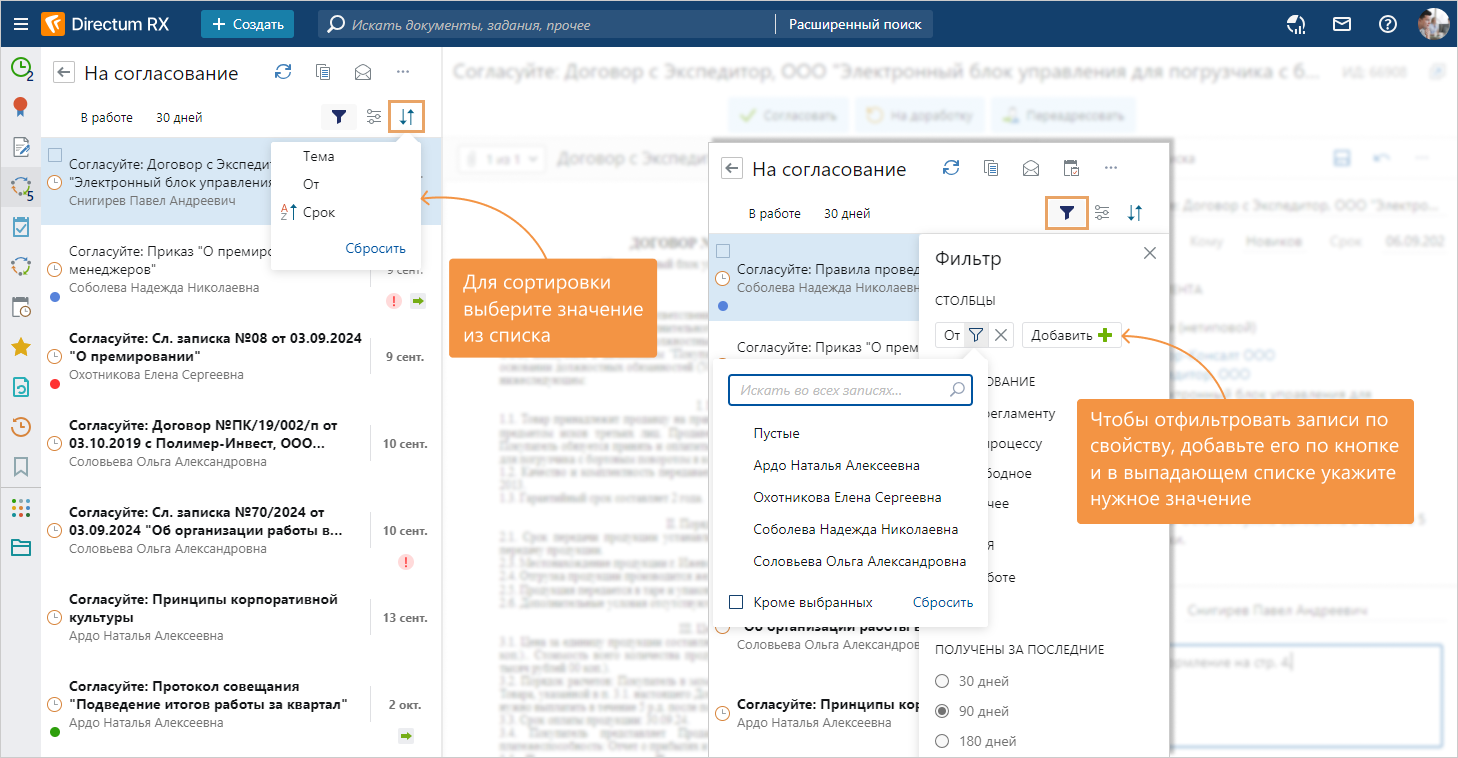Viewport: 1458px width, 758px height.
Task: Sort by 'Срок' in the sort menu
Action: click(319, 212)
